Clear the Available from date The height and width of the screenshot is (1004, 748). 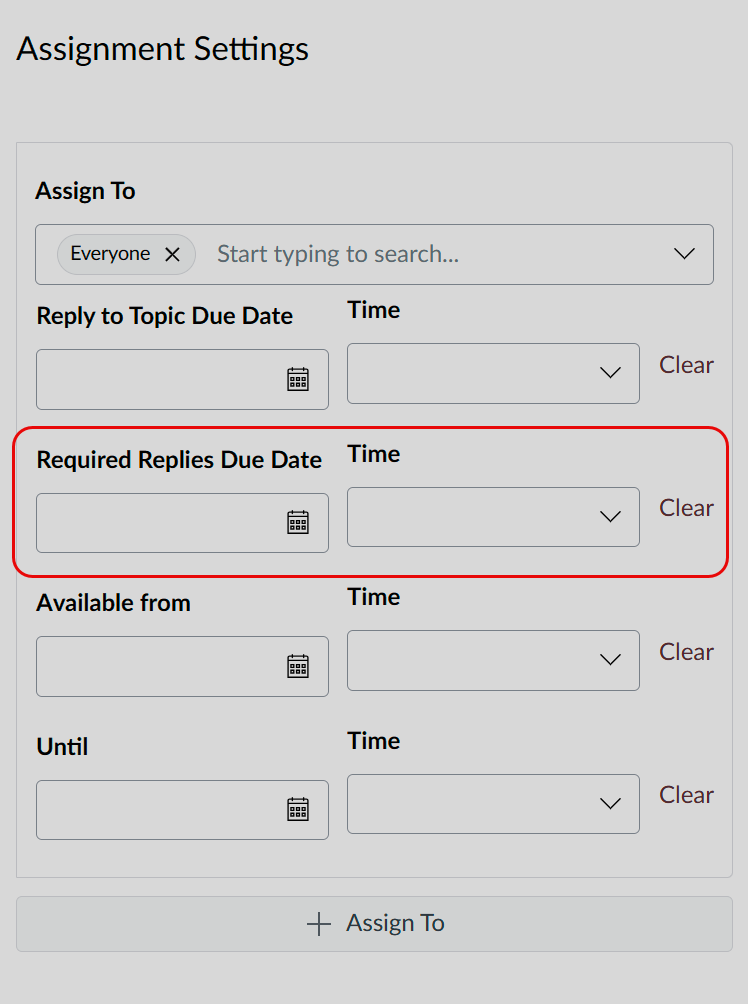pos(687,652)
